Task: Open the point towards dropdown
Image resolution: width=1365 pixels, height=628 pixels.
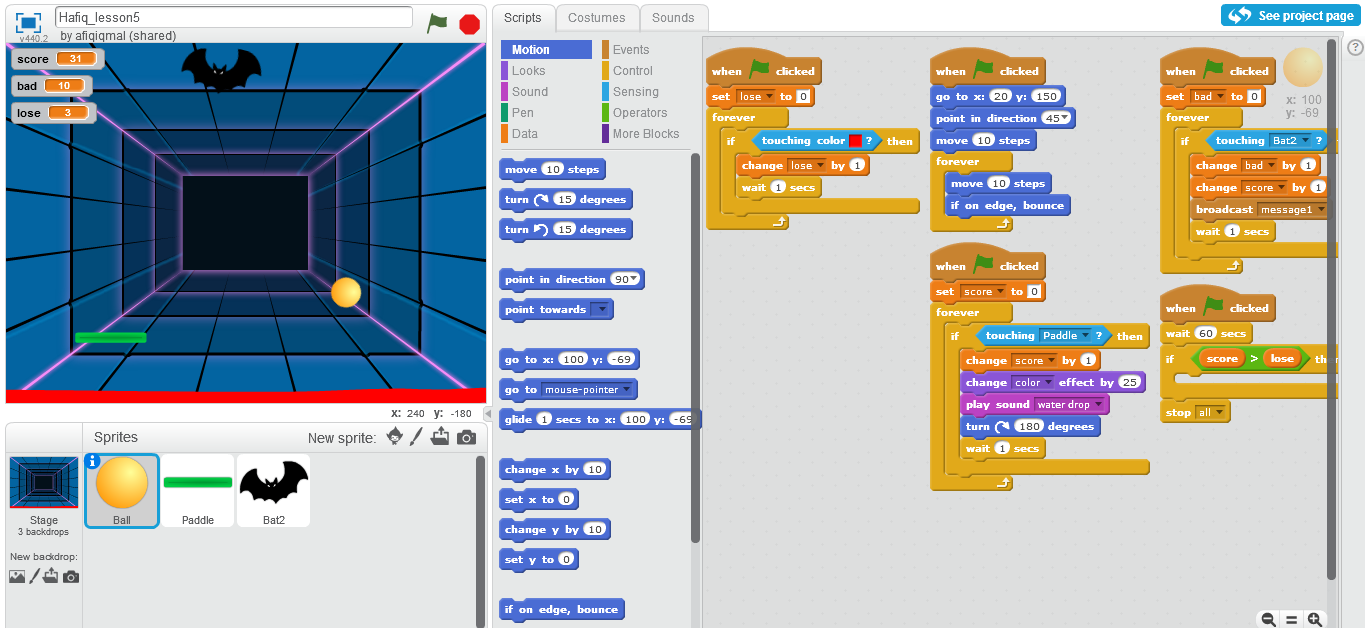Action: (601, 310)
